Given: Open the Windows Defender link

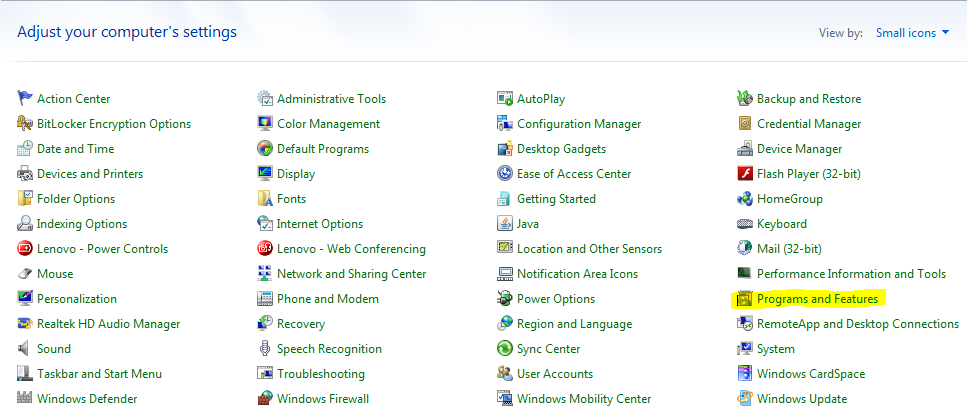Looking at the screenshot, I should pos(87,399).
